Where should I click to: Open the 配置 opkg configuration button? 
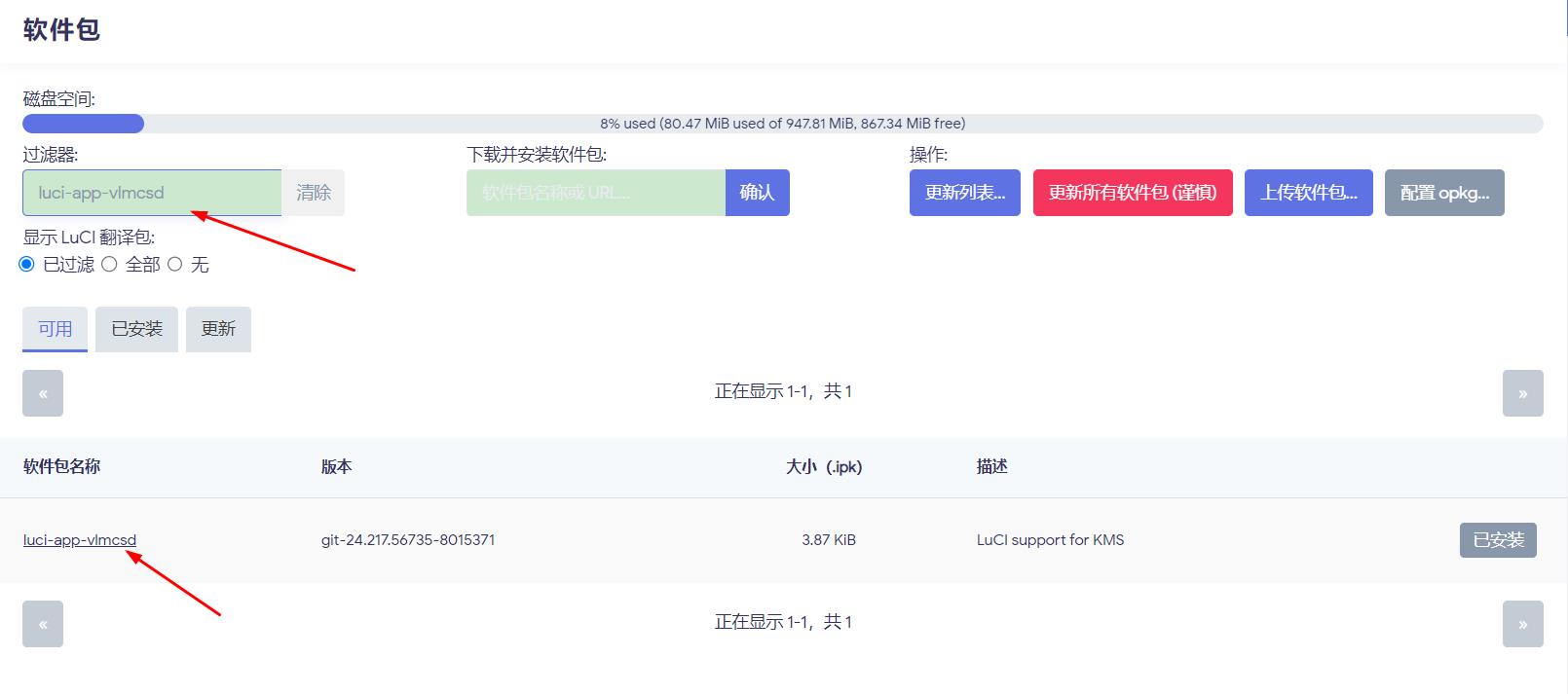tap(1444, 193)
